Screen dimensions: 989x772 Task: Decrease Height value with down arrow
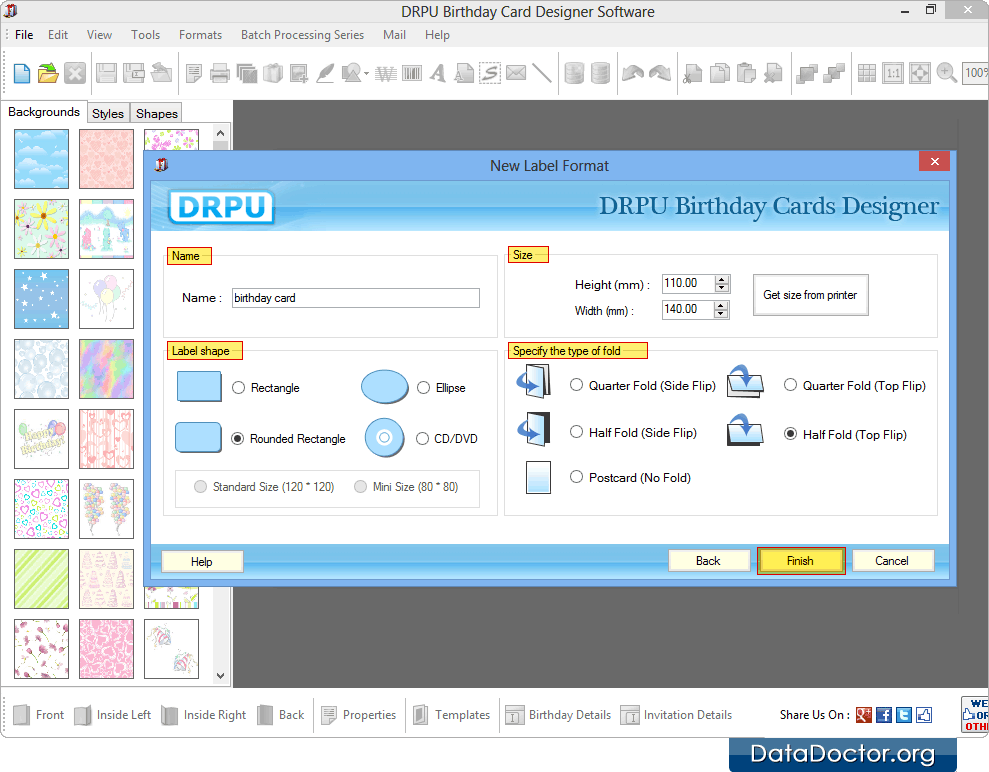coord(722,288)
